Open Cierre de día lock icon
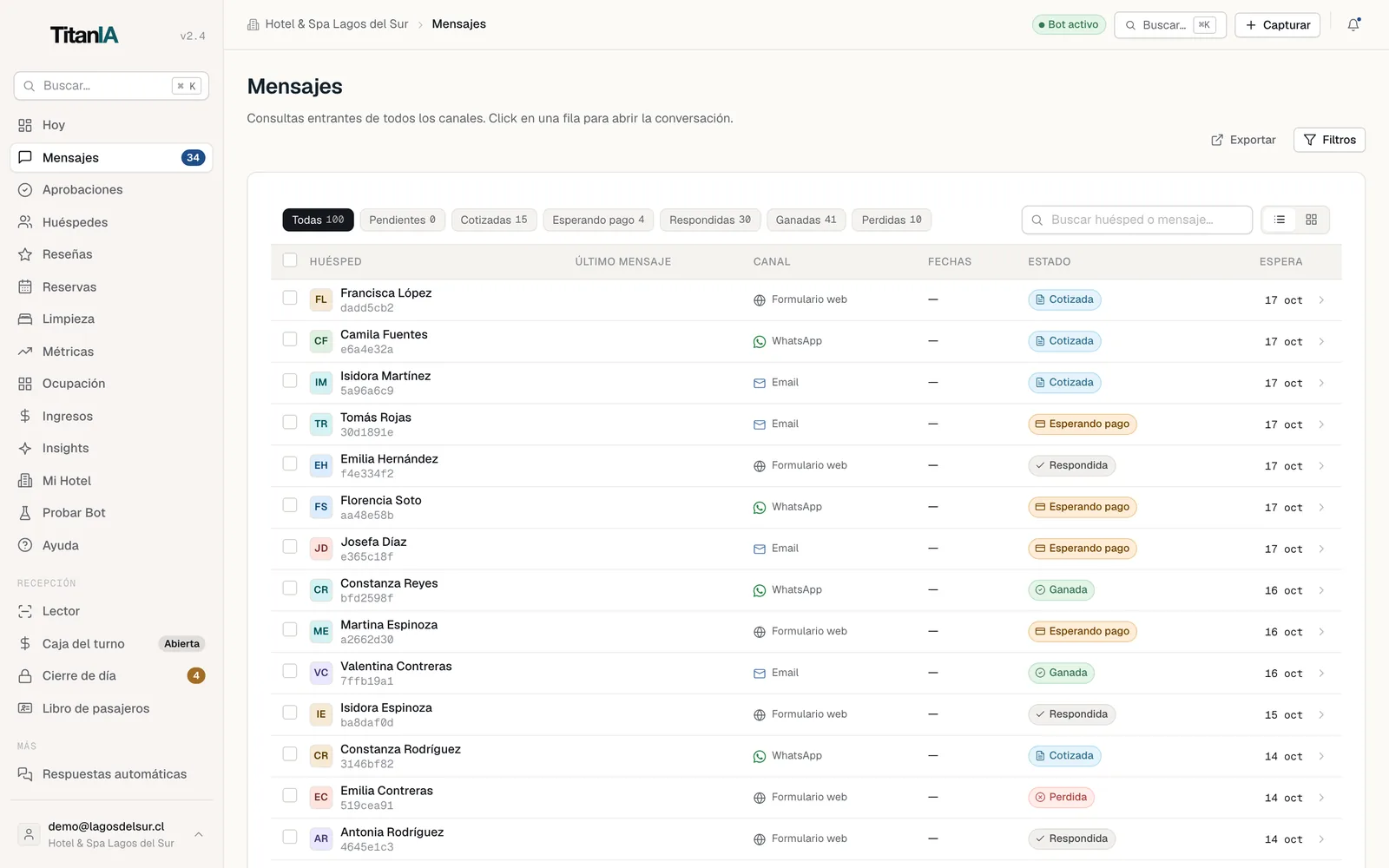 click(x=25, y=675)
